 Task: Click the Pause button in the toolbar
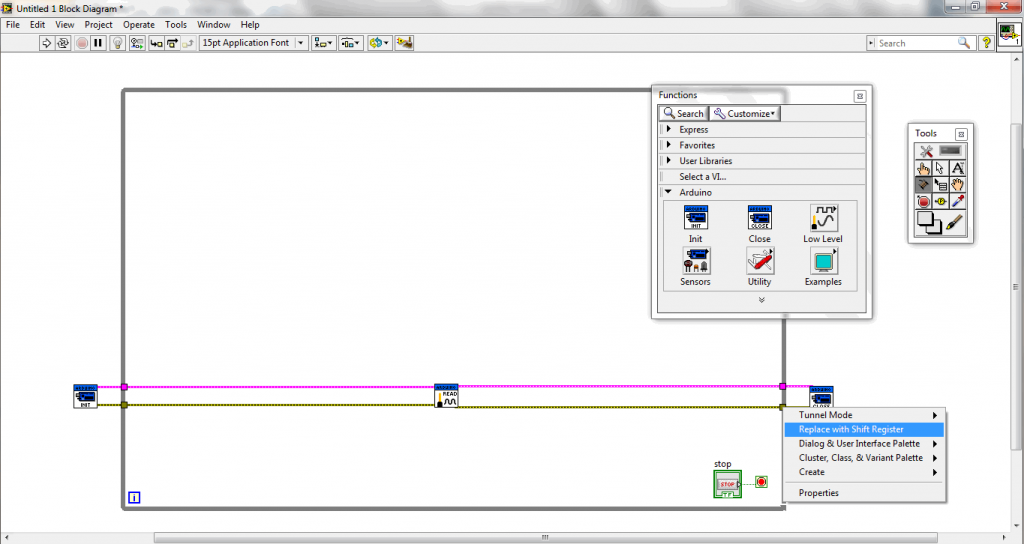tap(98, 43)
